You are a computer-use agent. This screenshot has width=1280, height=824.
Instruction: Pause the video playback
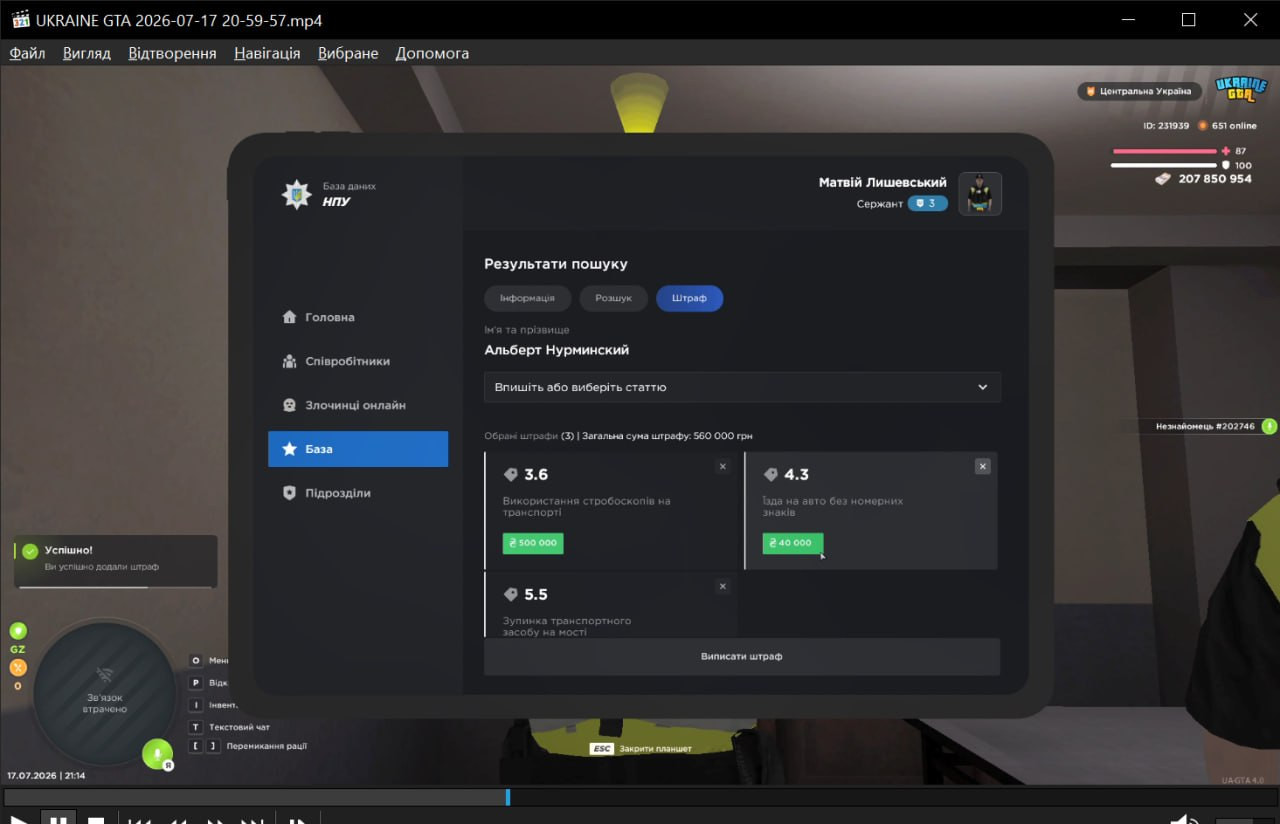pyautogui.click(x=58, y=819)
